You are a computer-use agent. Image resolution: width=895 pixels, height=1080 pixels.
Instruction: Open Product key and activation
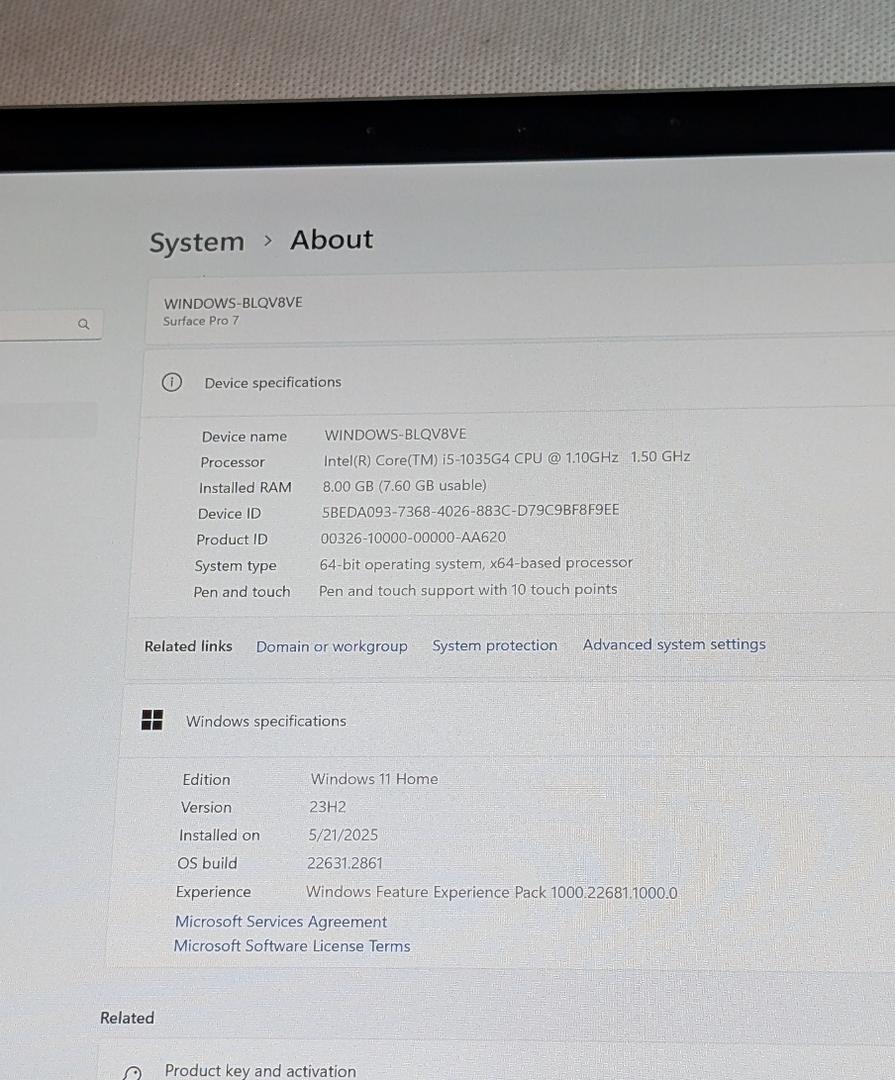click(x=260, y=1070)
